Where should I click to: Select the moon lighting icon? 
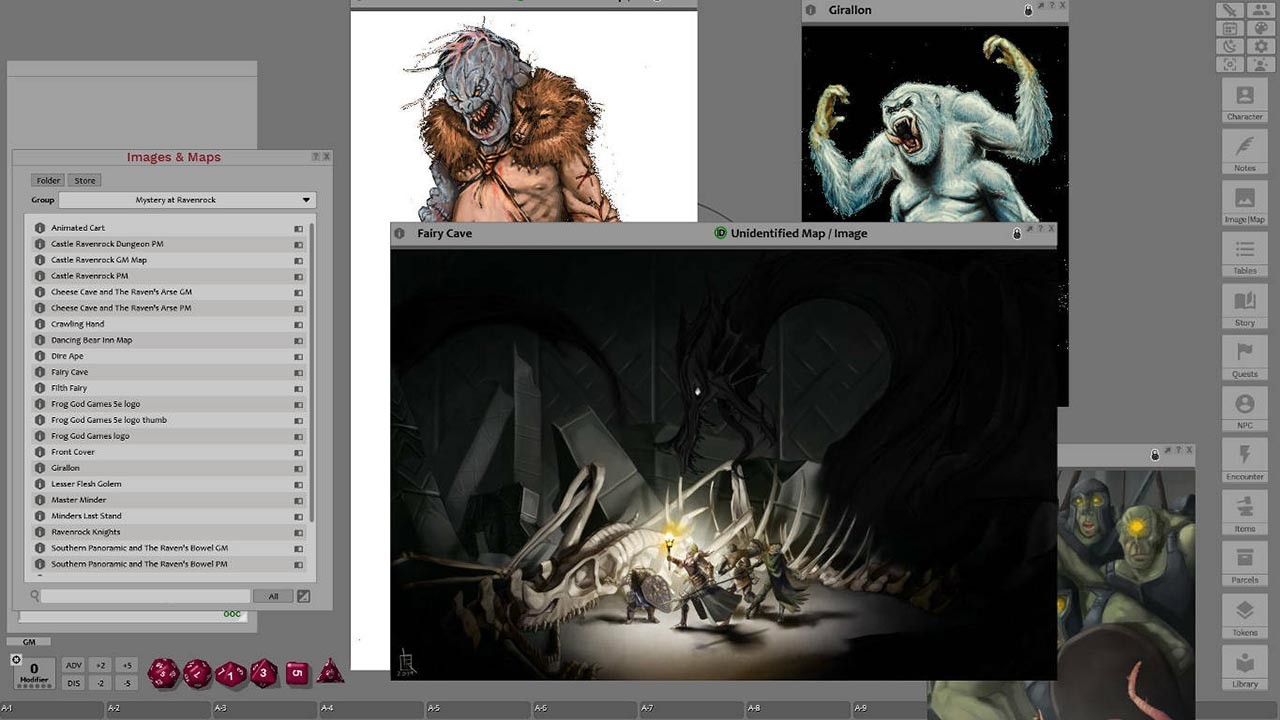pos(1229,45)
